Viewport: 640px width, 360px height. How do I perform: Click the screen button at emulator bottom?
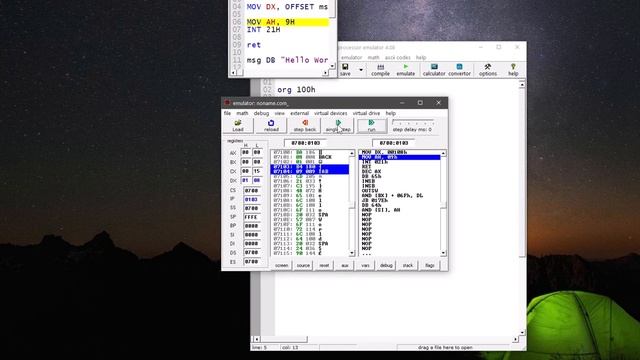[x=282, y=265]
